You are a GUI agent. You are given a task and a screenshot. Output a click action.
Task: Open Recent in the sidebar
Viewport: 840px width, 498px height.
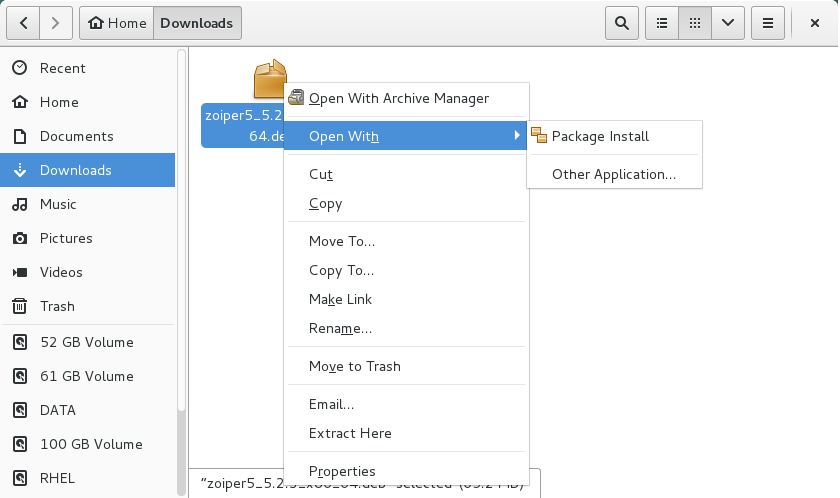pos(62,68)
